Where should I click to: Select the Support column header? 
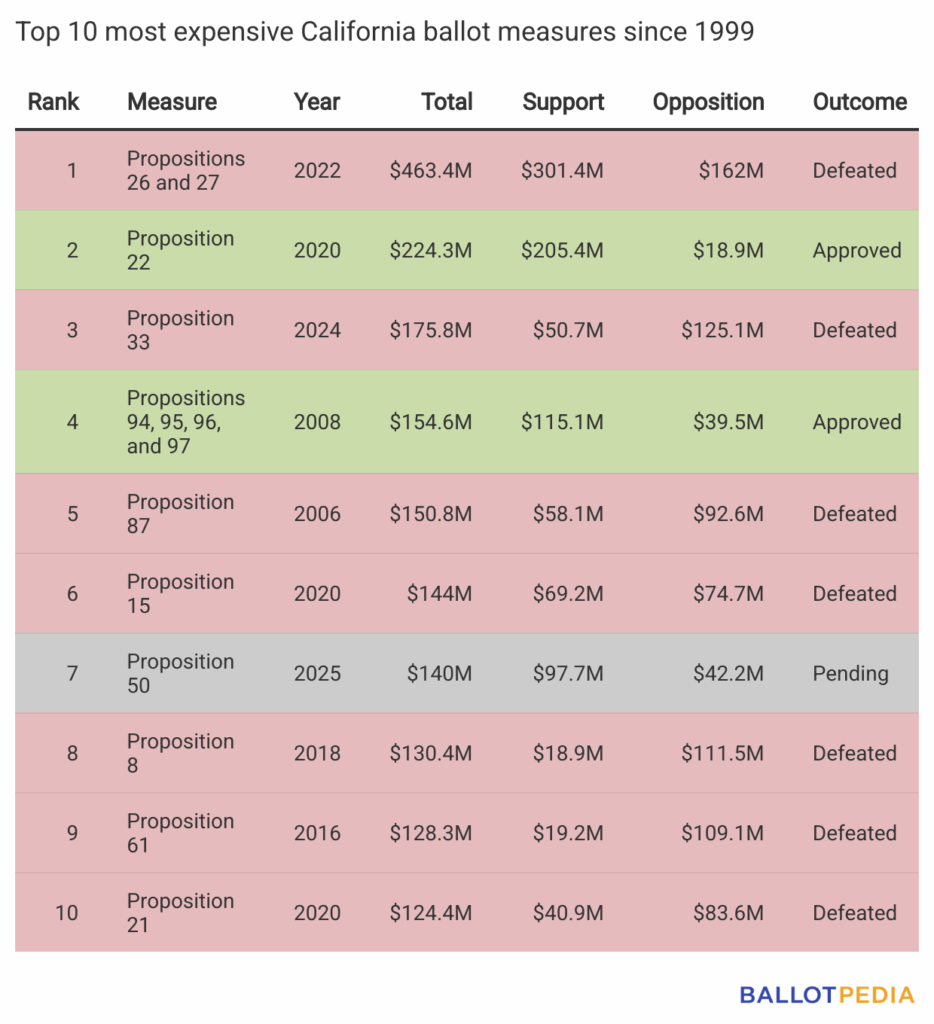pyautogui.click(x=563, y=102)
